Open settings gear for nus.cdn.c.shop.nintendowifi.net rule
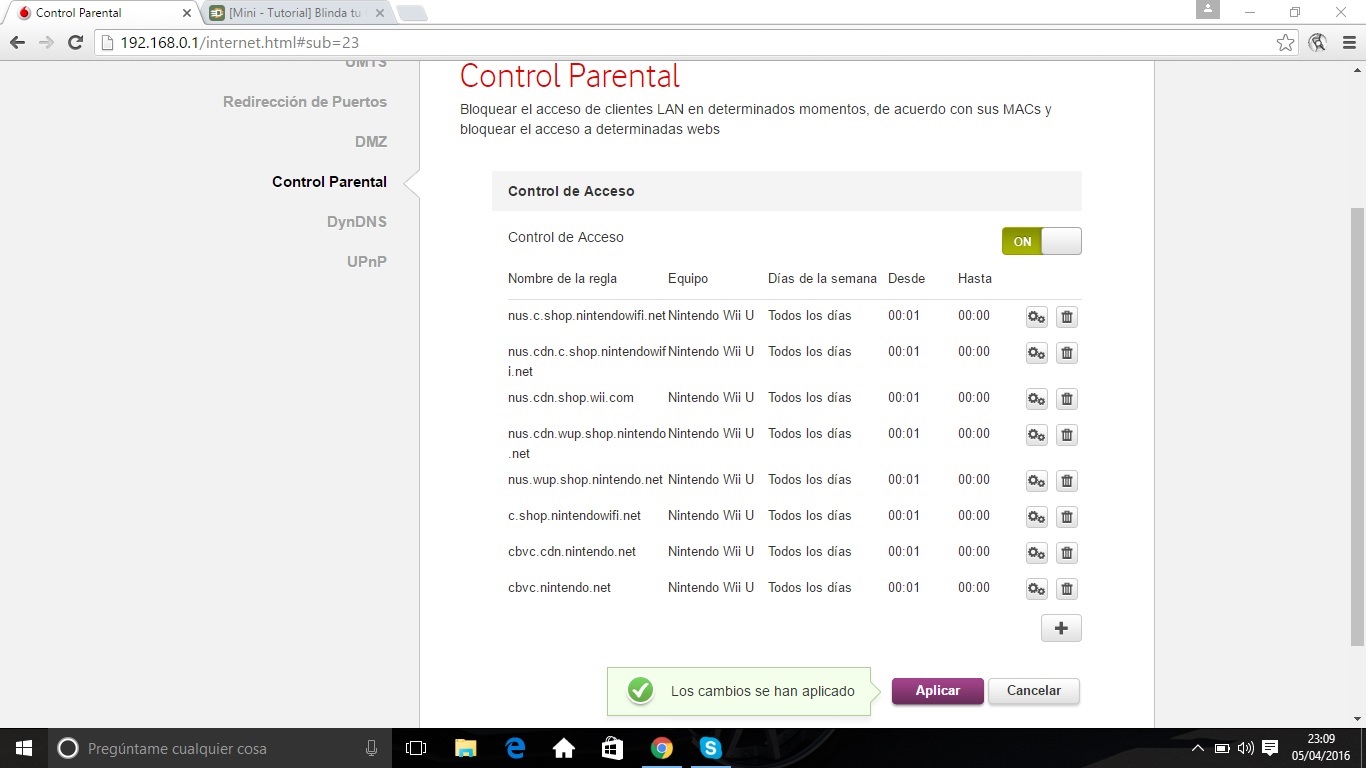The image size is (1366, 768). coord(1036,353)
